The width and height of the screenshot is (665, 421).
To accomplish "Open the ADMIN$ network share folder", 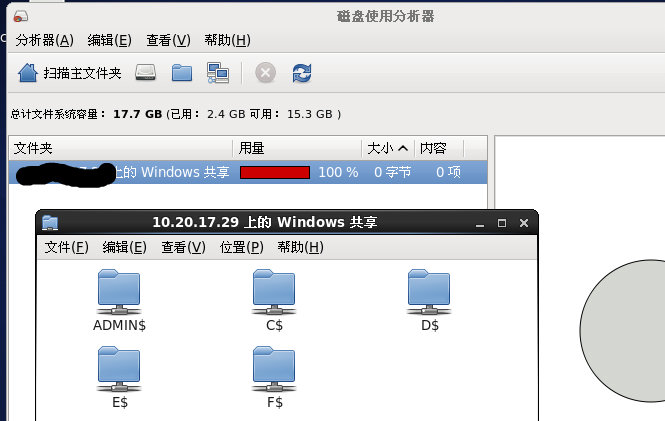I will pos(119,301).
